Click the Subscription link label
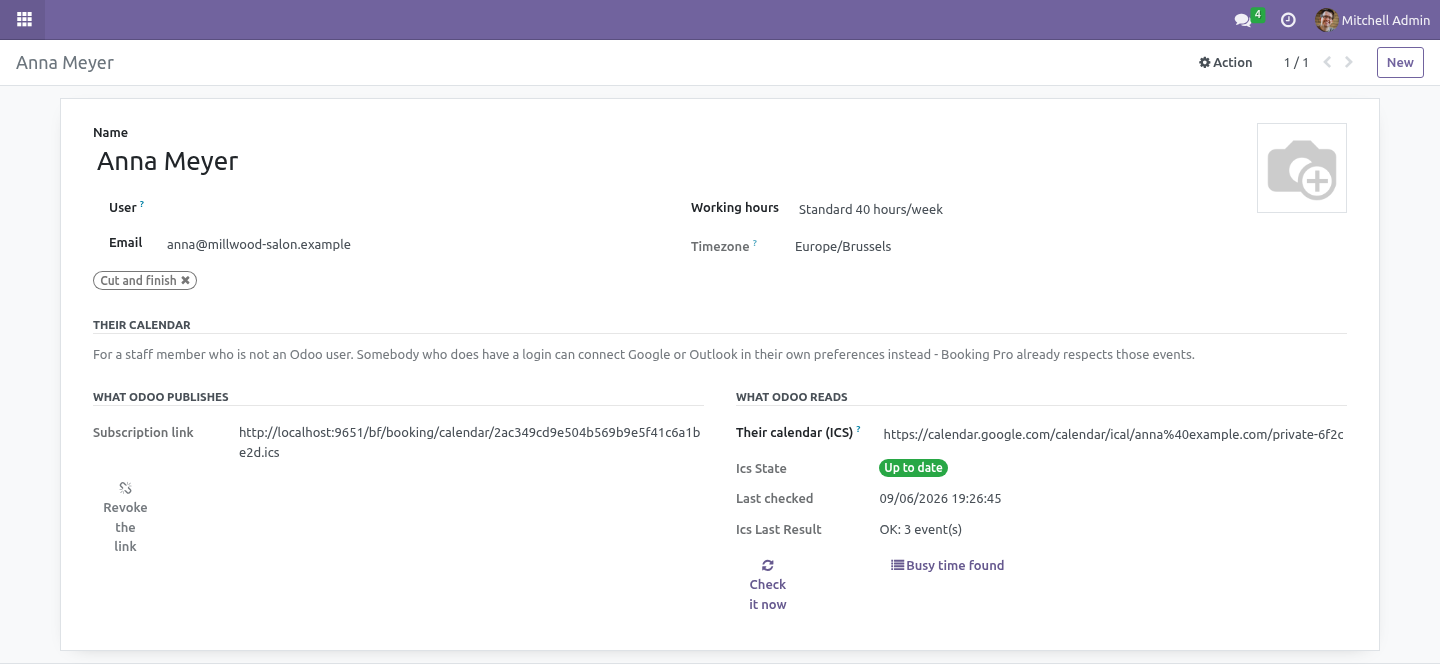The image size is (1440, 667). coord(143,433)
